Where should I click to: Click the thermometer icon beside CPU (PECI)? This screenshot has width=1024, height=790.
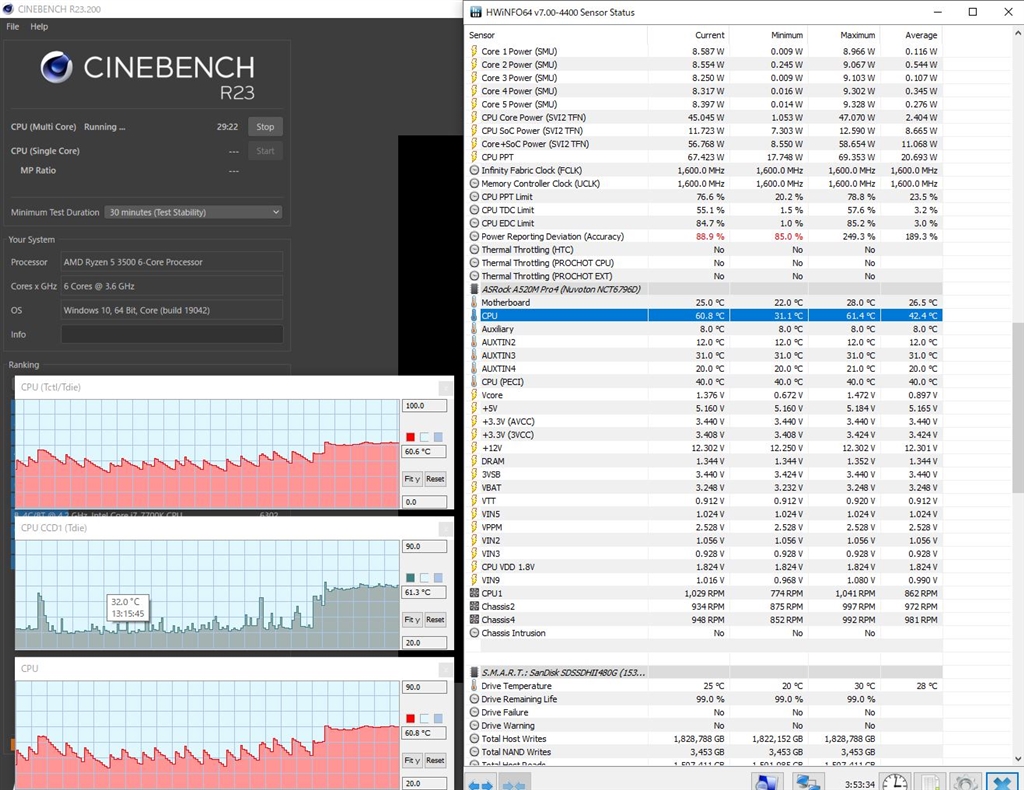(x=474, y=381)
